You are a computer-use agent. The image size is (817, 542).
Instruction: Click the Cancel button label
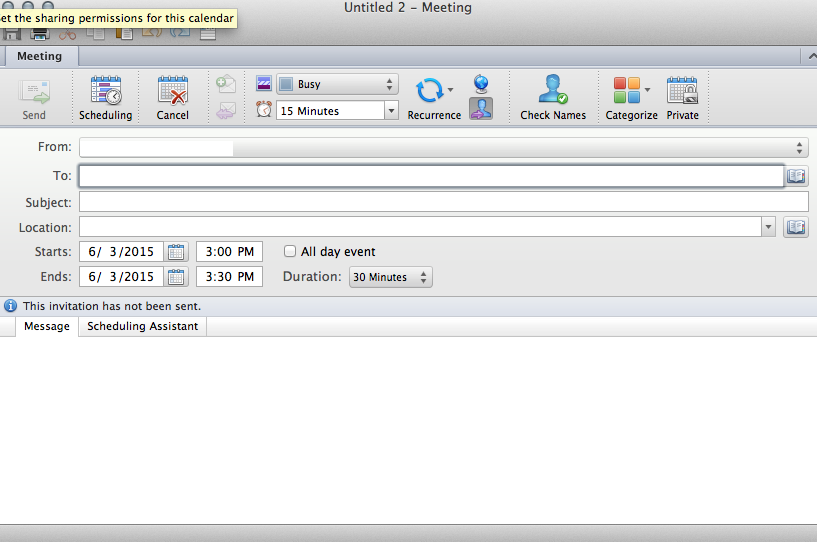click(172, 115)
